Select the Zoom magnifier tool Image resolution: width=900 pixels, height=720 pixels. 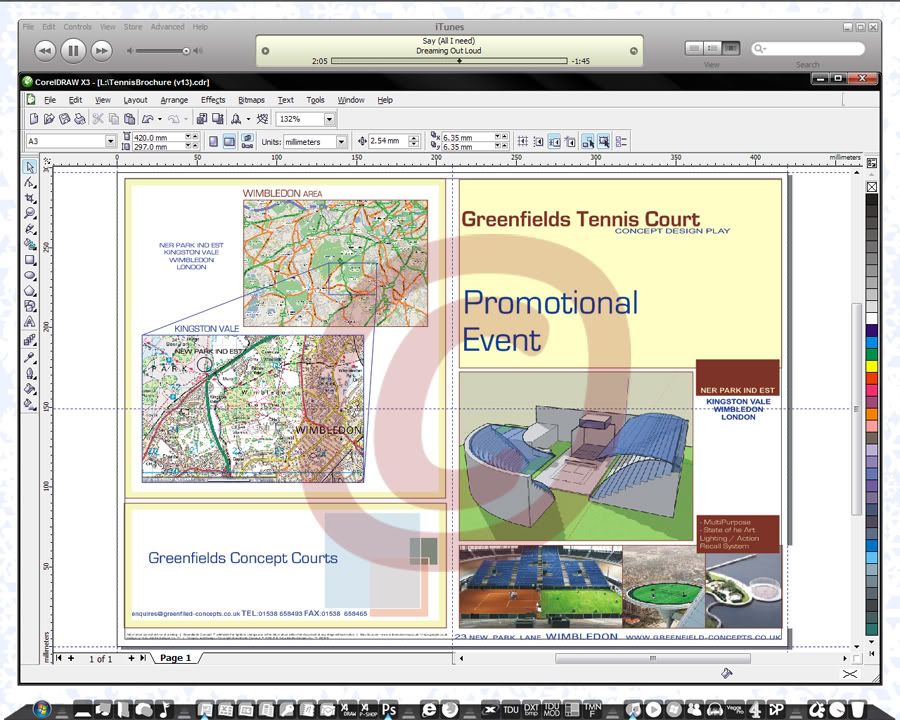30,213
